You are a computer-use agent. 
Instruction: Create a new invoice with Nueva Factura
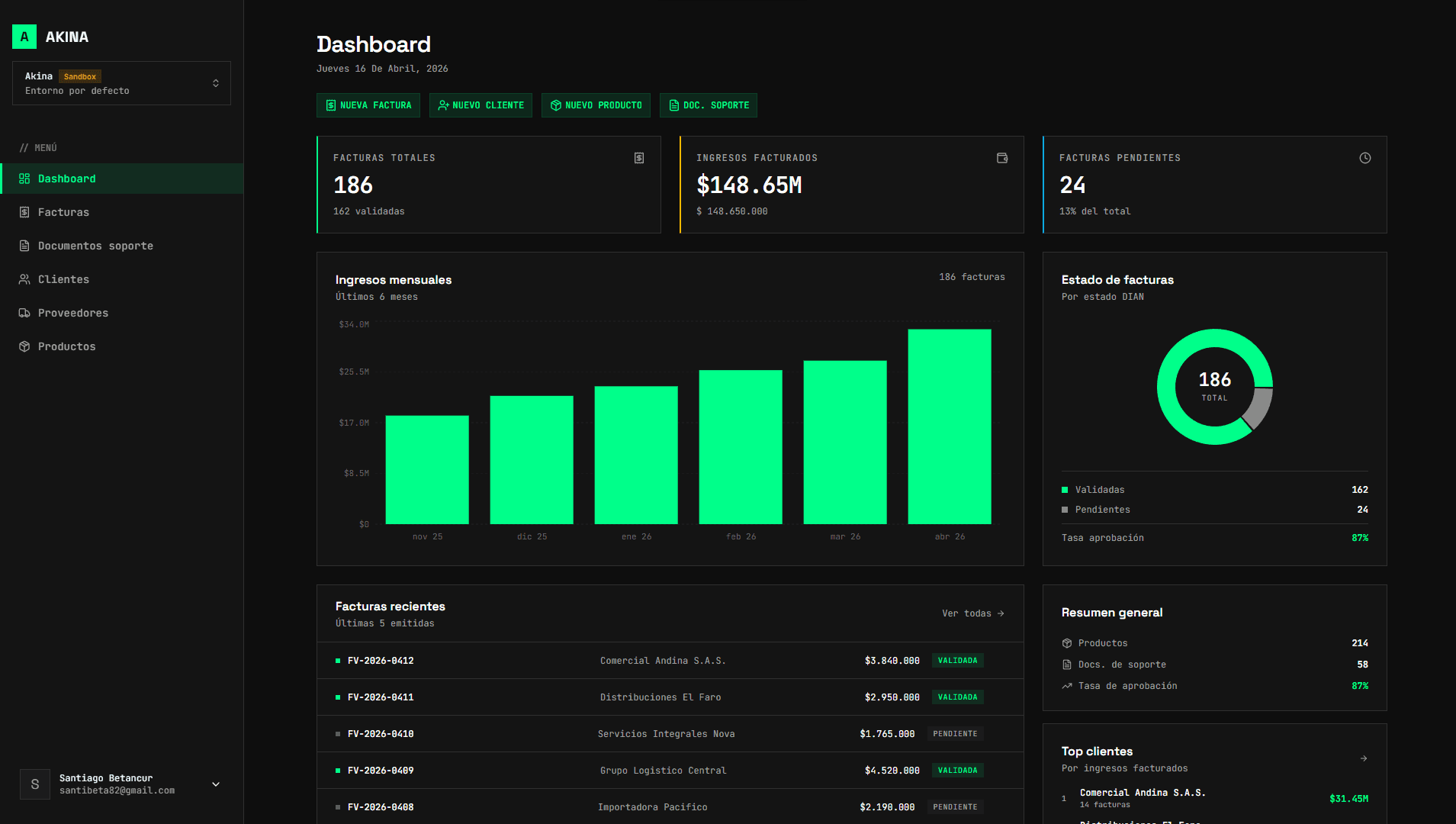(368, 105)
